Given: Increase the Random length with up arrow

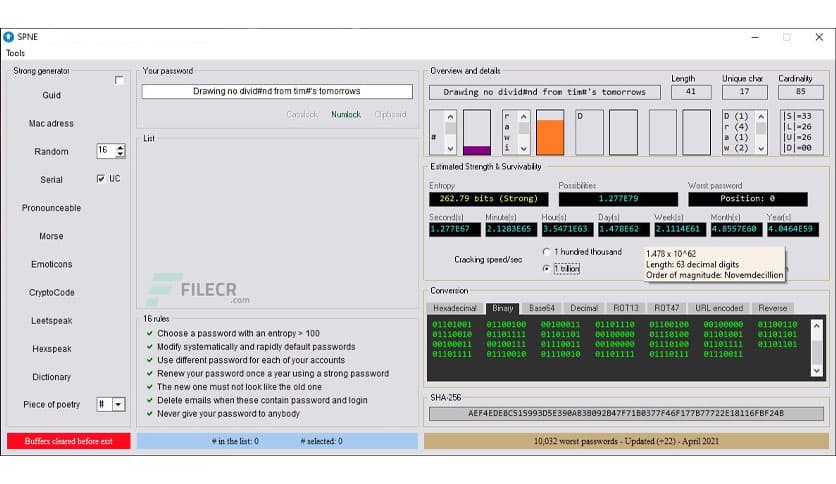Looking at the screenshot, I should [121, 147].
